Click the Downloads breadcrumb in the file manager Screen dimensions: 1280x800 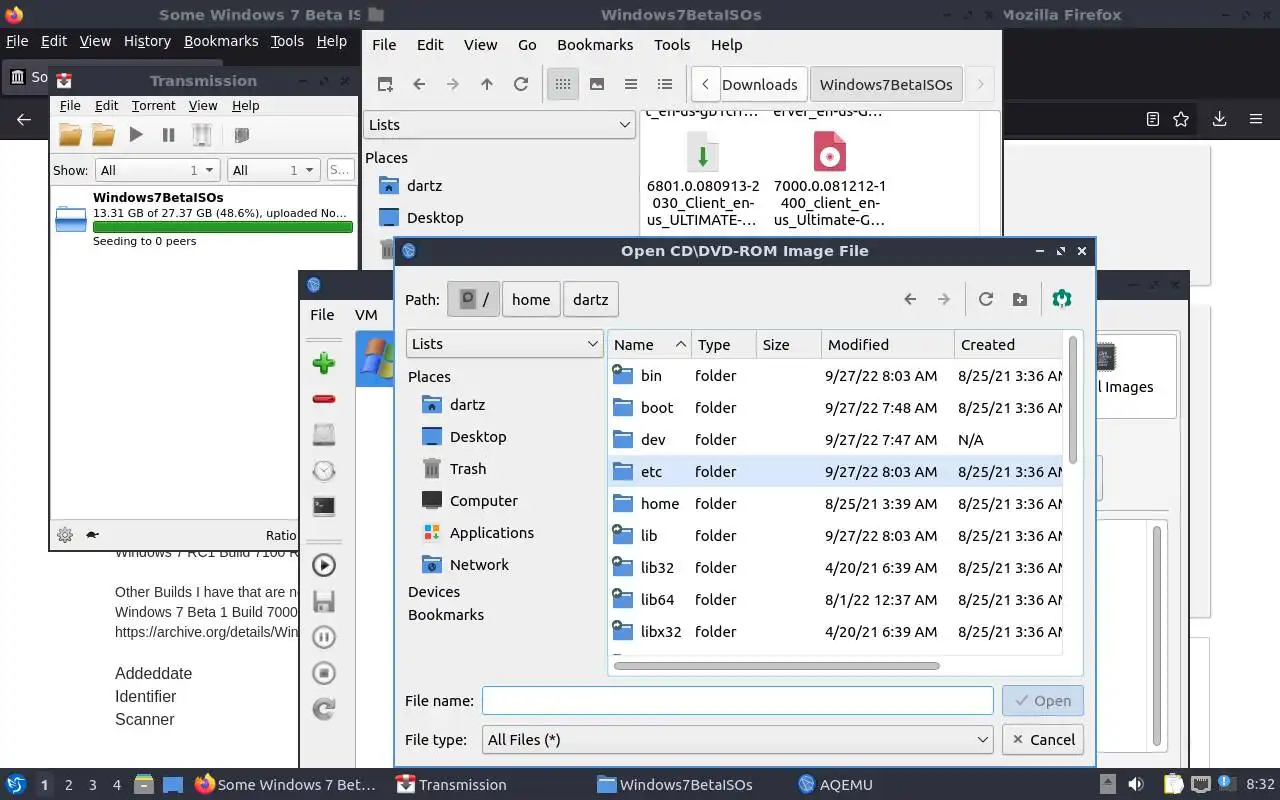point(759,84)
